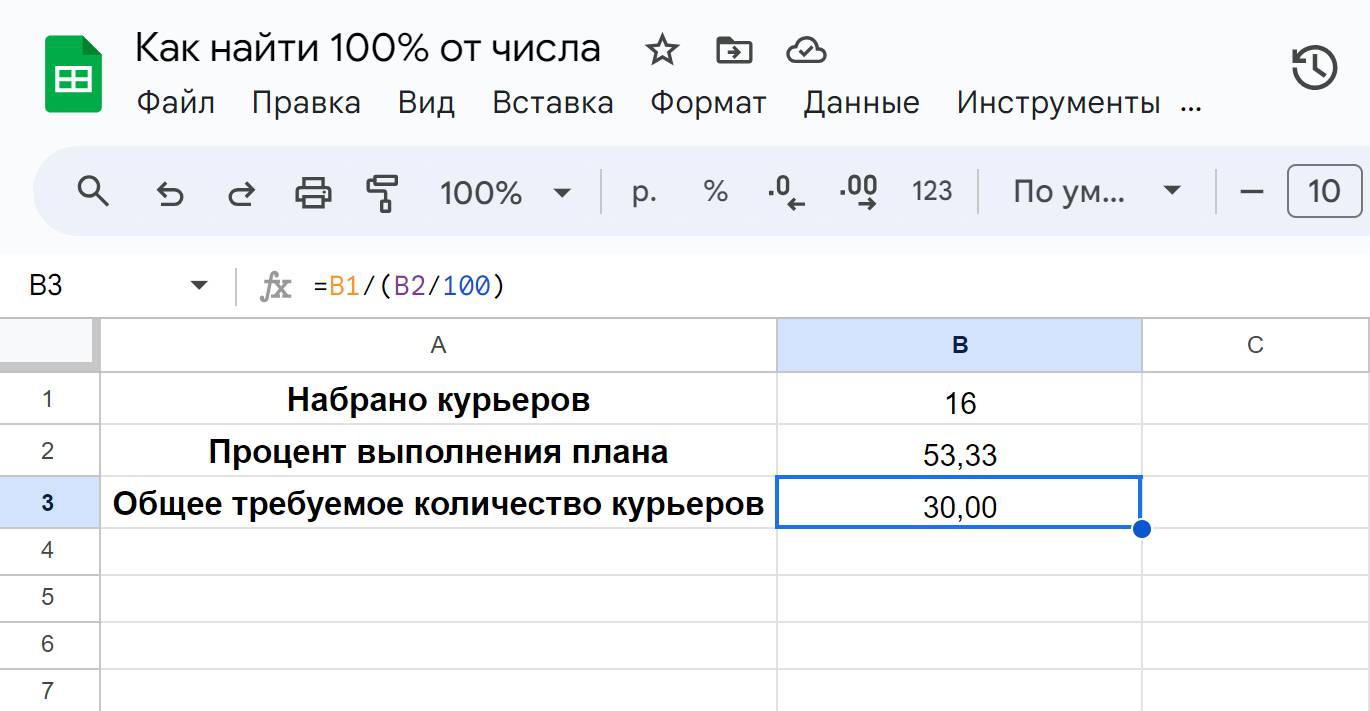Select column A header
The width and height of the screenshot is (1370, 711).
(x=438, y=345)
